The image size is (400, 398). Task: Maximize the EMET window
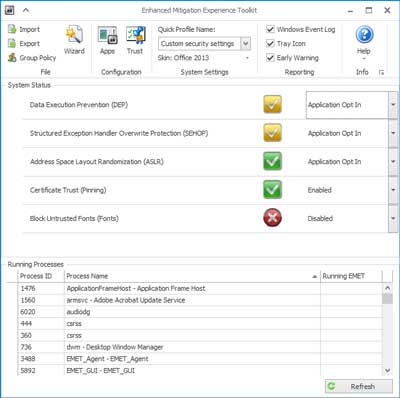point(369,10)
